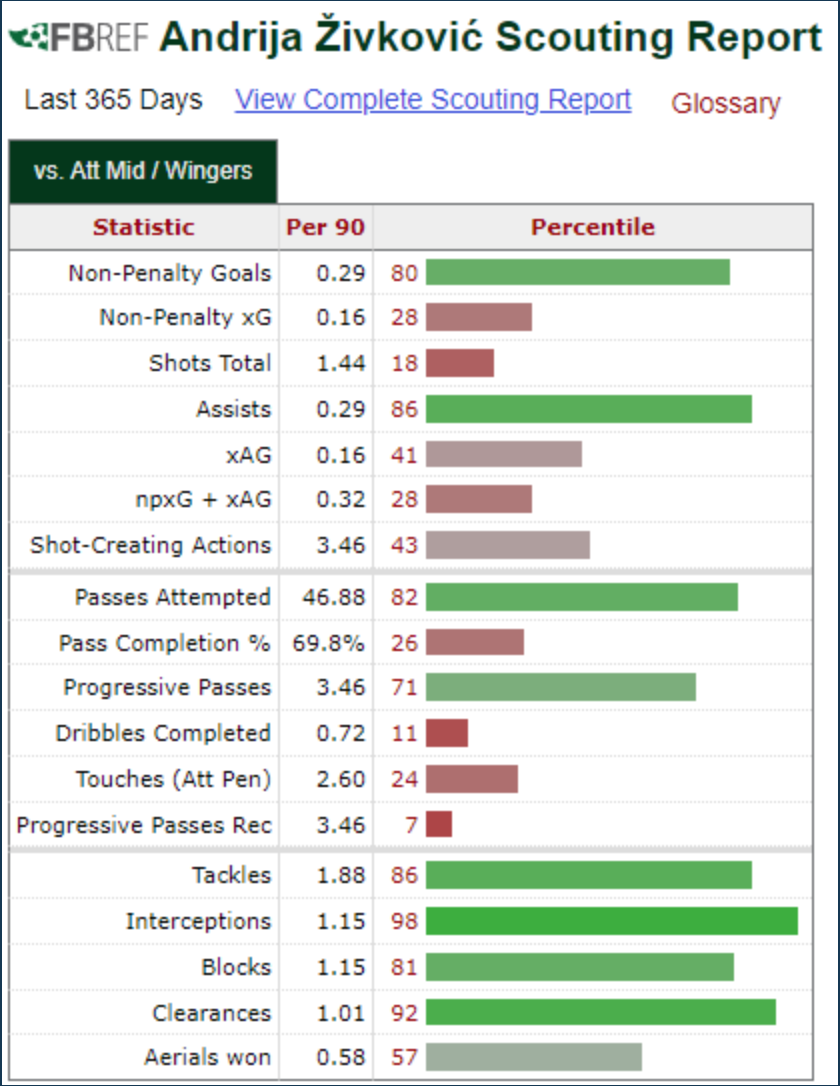Click the Dribbles Completed percentile bar
This screenshot has width=840, height=1086.
(447, 733)
